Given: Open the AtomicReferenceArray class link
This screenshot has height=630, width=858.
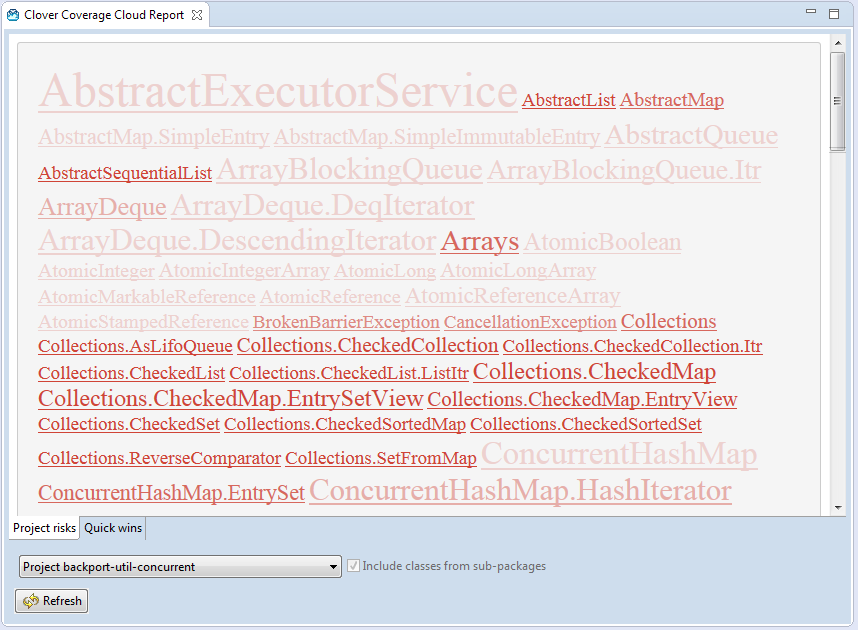Looking at the screenshot, I should click(512, 296).
